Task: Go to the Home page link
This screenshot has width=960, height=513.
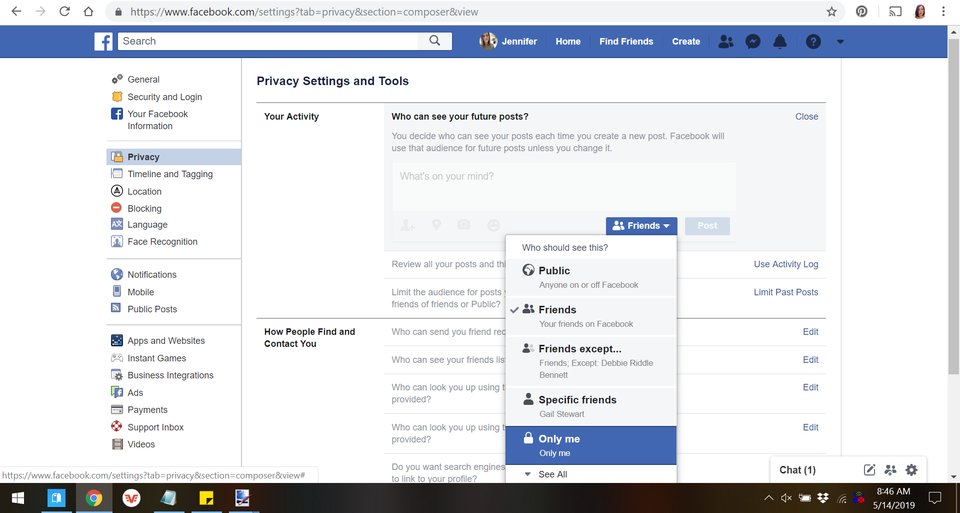Action: [568, 42]
